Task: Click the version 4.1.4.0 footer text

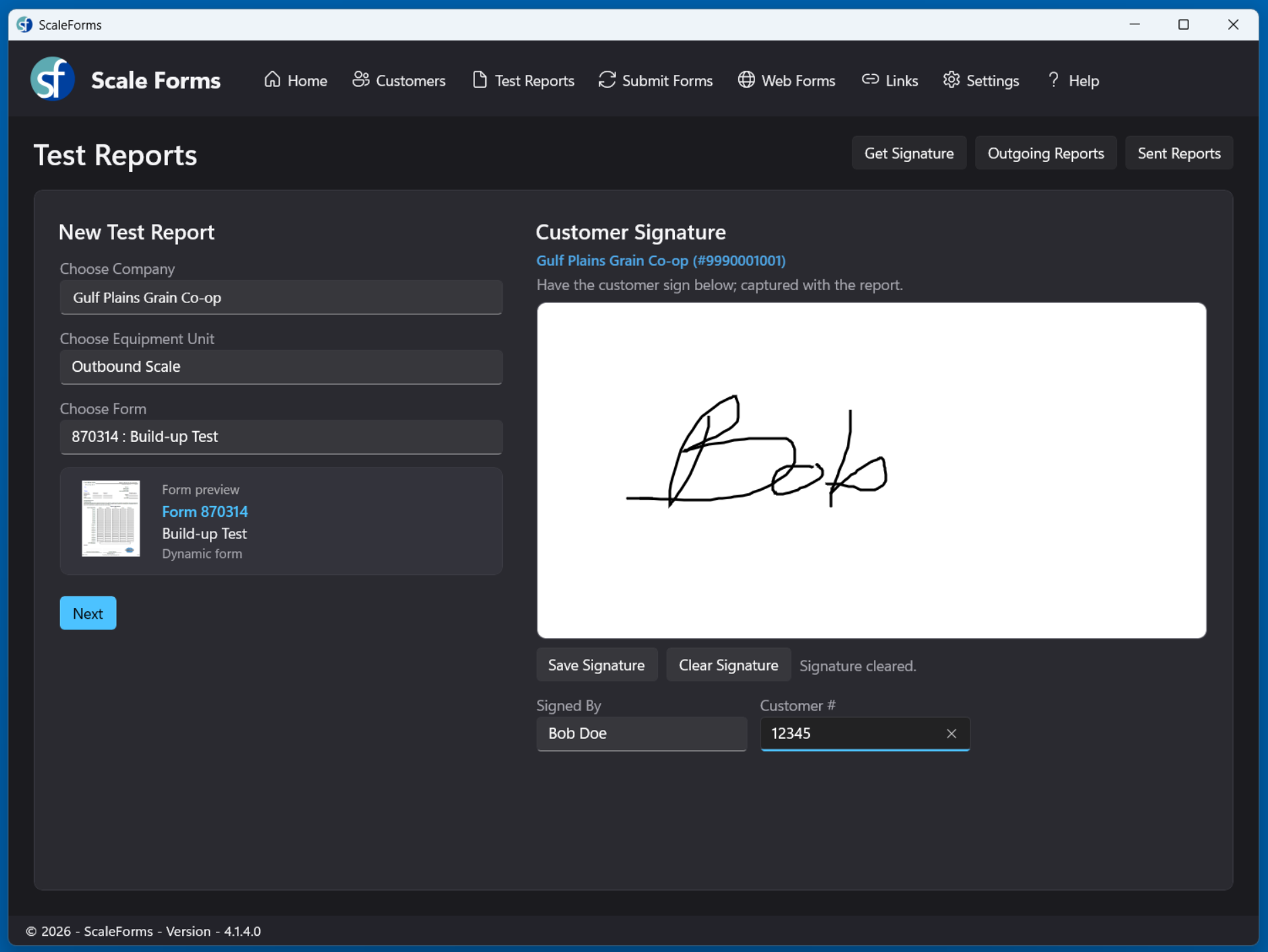Action: point(242,931)
